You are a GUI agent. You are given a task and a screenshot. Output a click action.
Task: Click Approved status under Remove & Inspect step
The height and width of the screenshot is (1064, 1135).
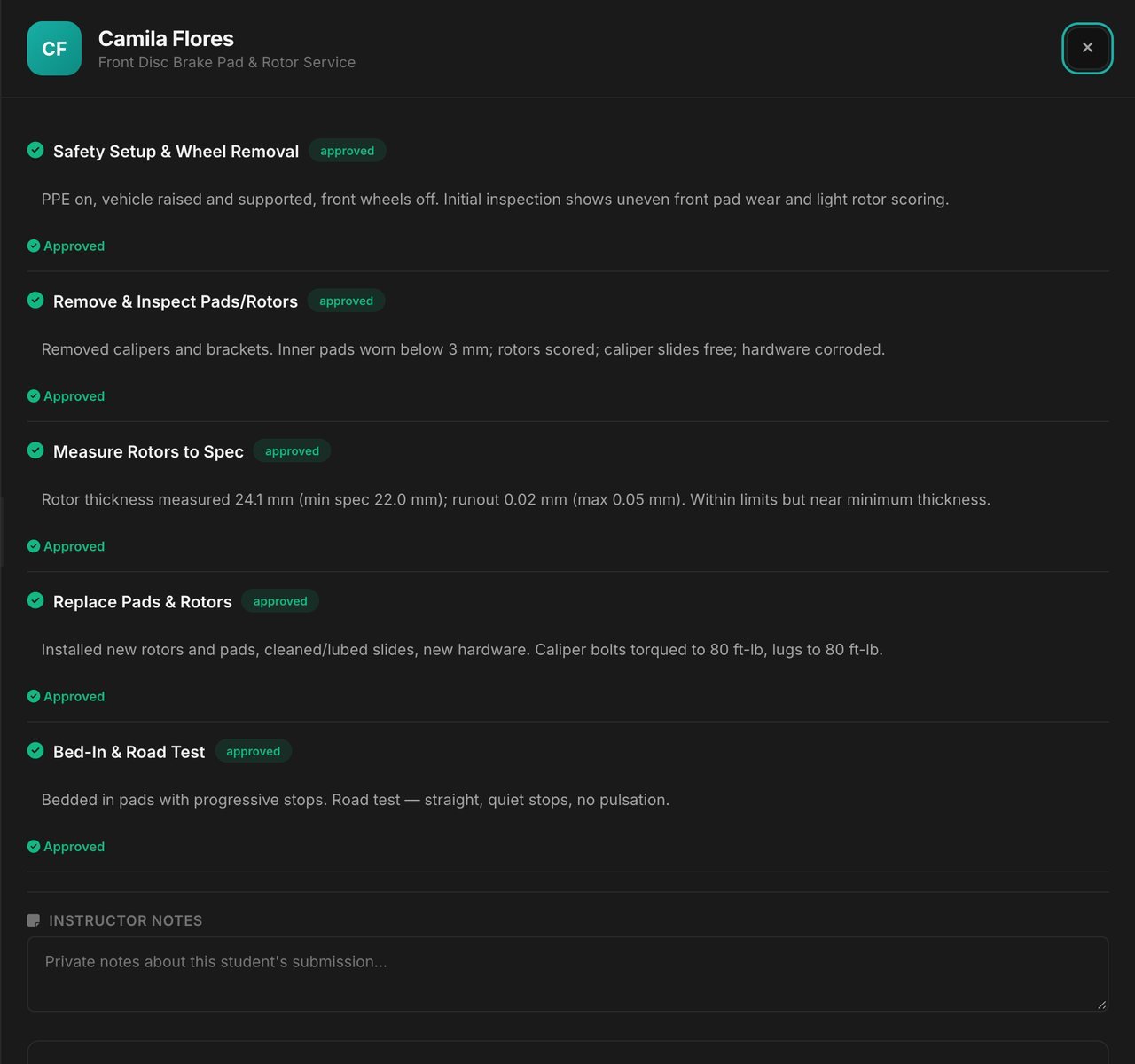67,395
